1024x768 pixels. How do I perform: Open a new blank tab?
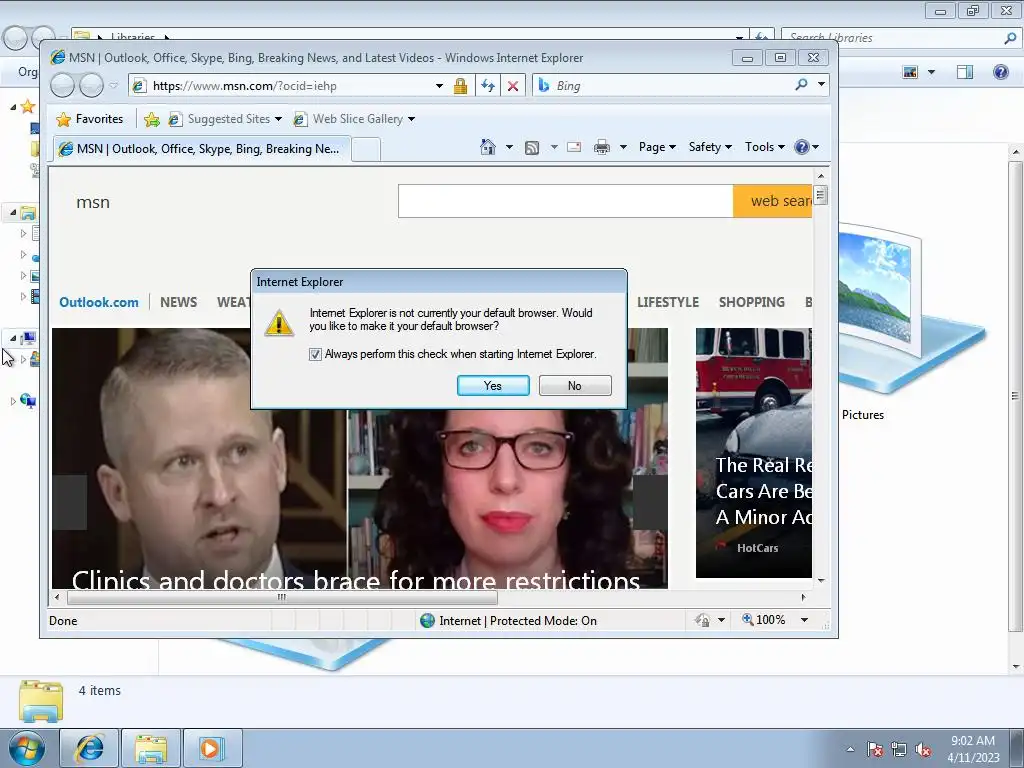point(366,150)
